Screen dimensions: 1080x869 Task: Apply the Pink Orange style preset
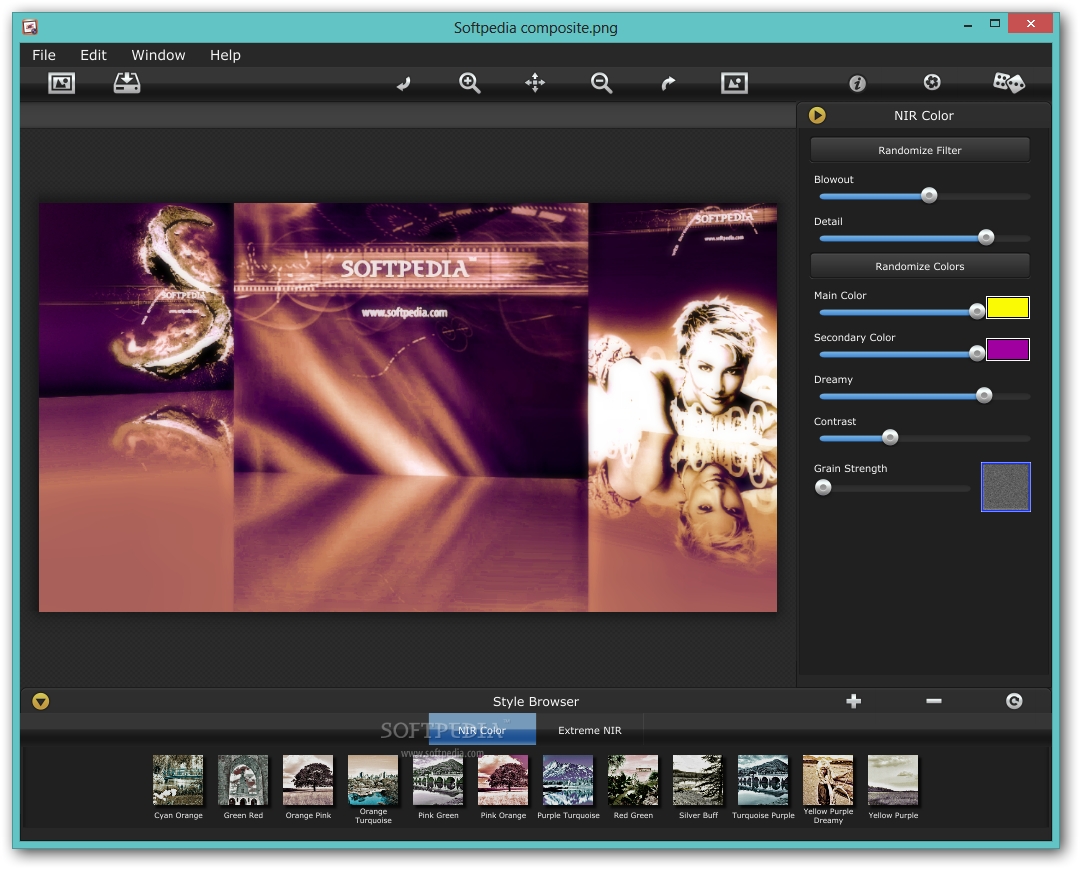coord(503,780)
